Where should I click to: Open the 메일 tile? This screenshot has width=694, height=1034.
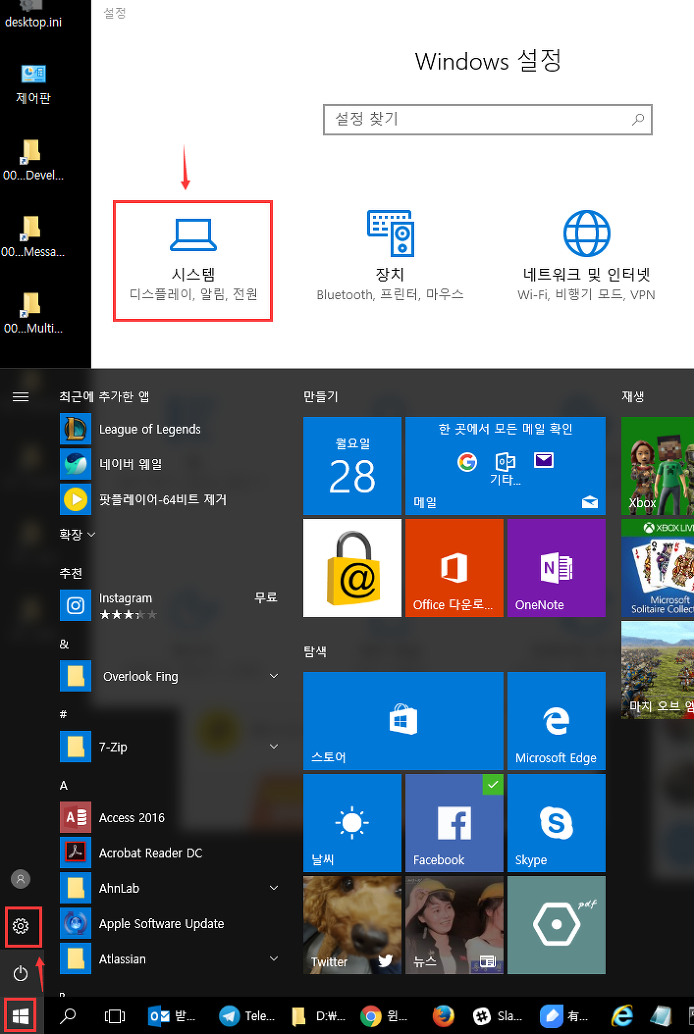505,466
